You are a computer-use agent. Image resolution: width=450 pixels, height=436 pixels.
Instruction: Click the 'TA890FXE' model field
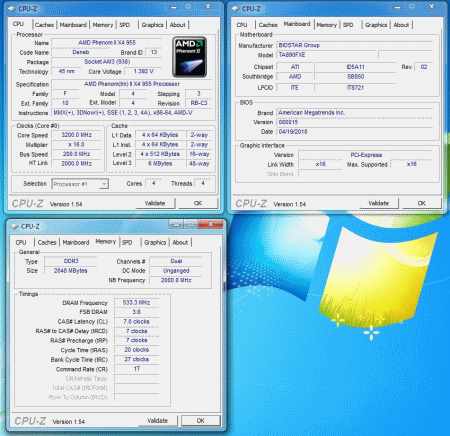click(x=327, y=55)
